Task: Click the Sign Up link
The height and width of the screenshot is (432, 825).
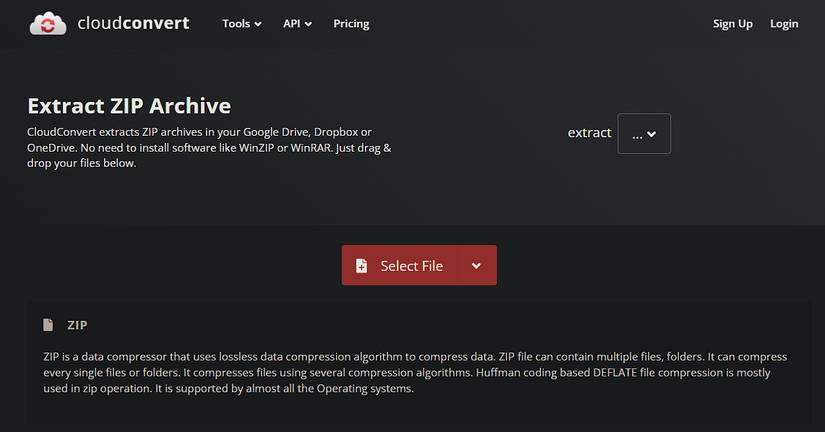Action: [x=732, y=24]
